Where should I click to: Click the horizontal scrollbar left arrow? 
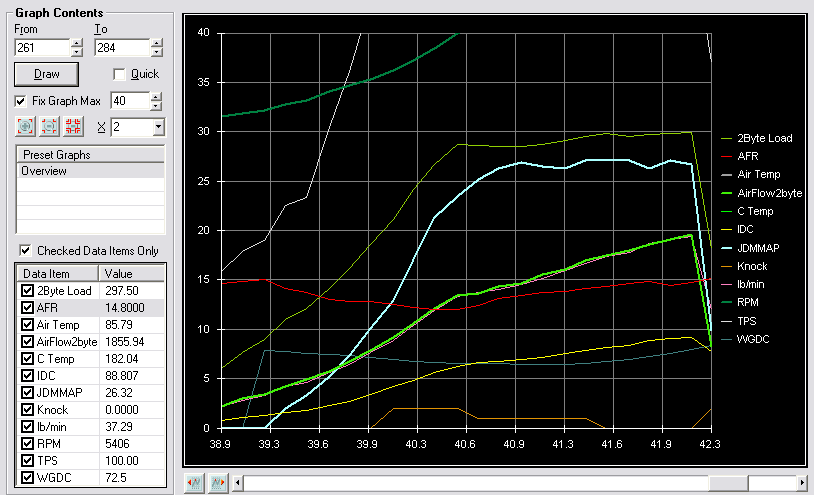[x=238, y=483]
